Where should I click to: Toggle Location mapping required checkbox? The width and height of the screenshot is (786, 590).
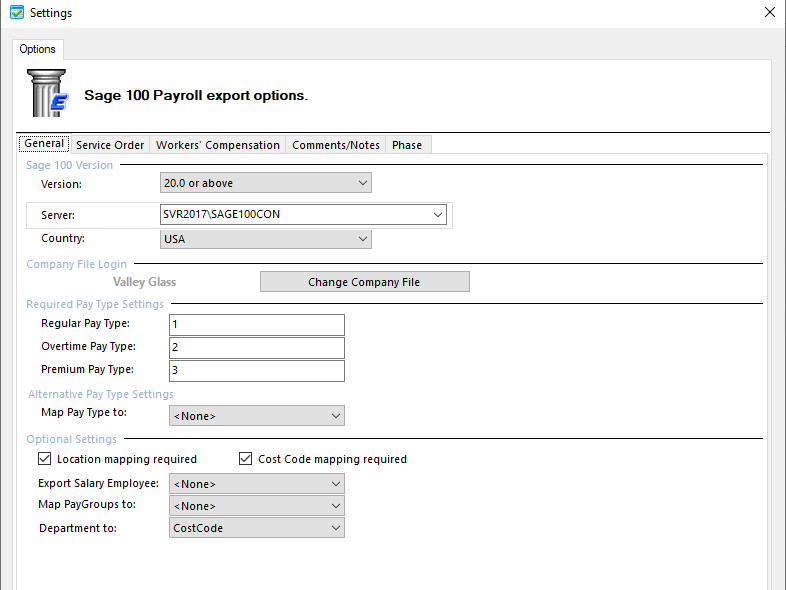pyautogui.click(x=45, y=459)
